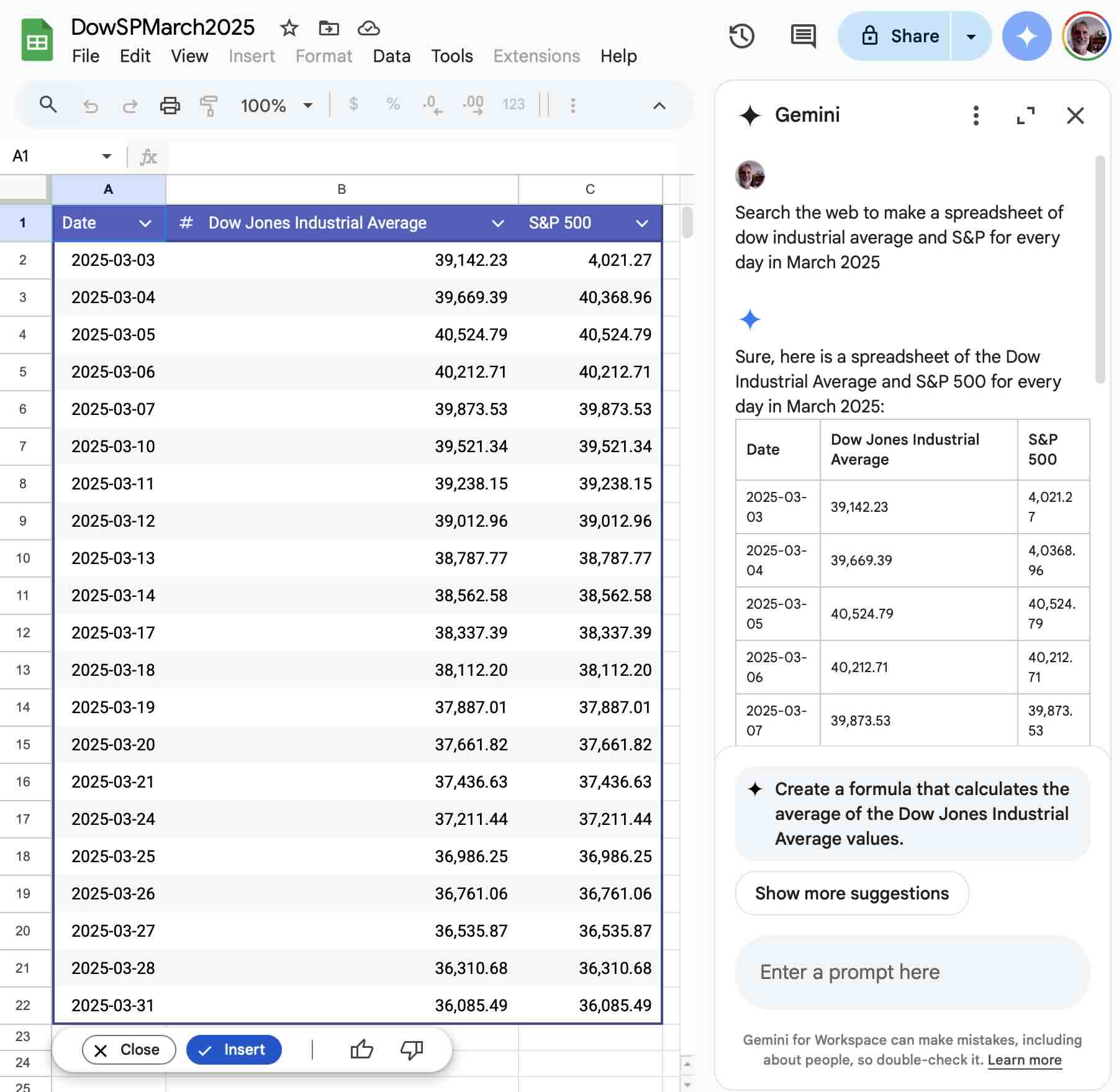The height and width of the screenshot is (1092, 1119).
Task: Give thumbs up on Gemini's suggestion
Action: tap(361, 1050)
